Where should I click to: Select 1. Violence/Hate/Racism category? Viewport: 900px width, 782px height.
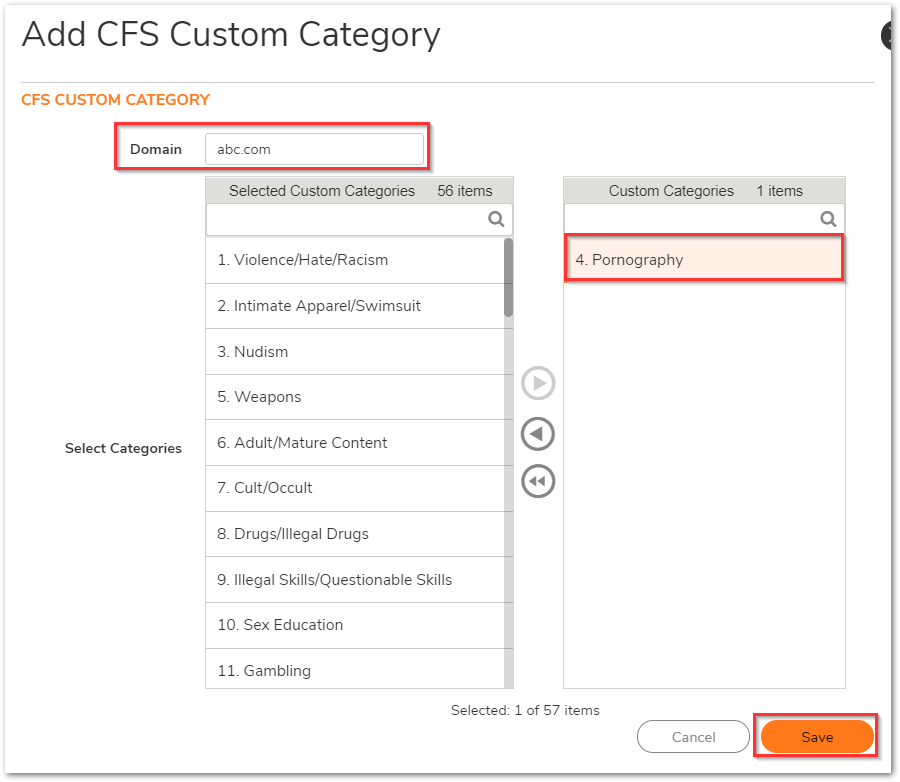coord(355,260)
